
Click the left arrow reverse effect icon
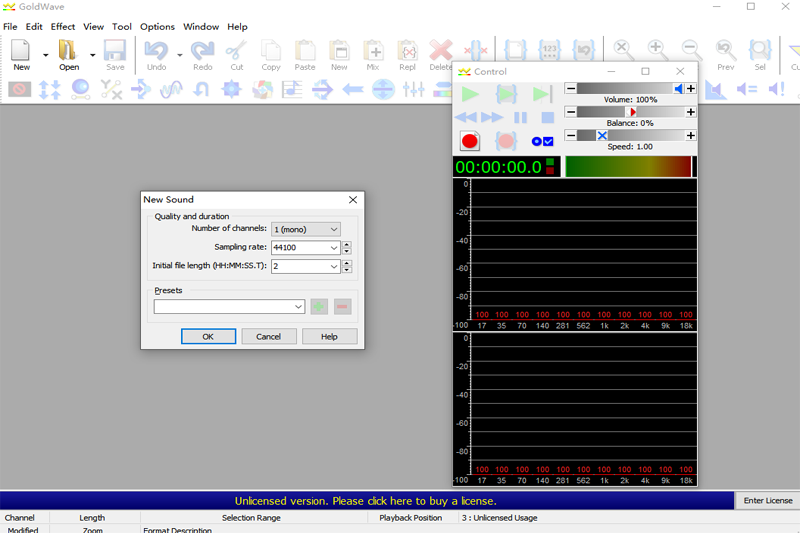coord(353,89)
